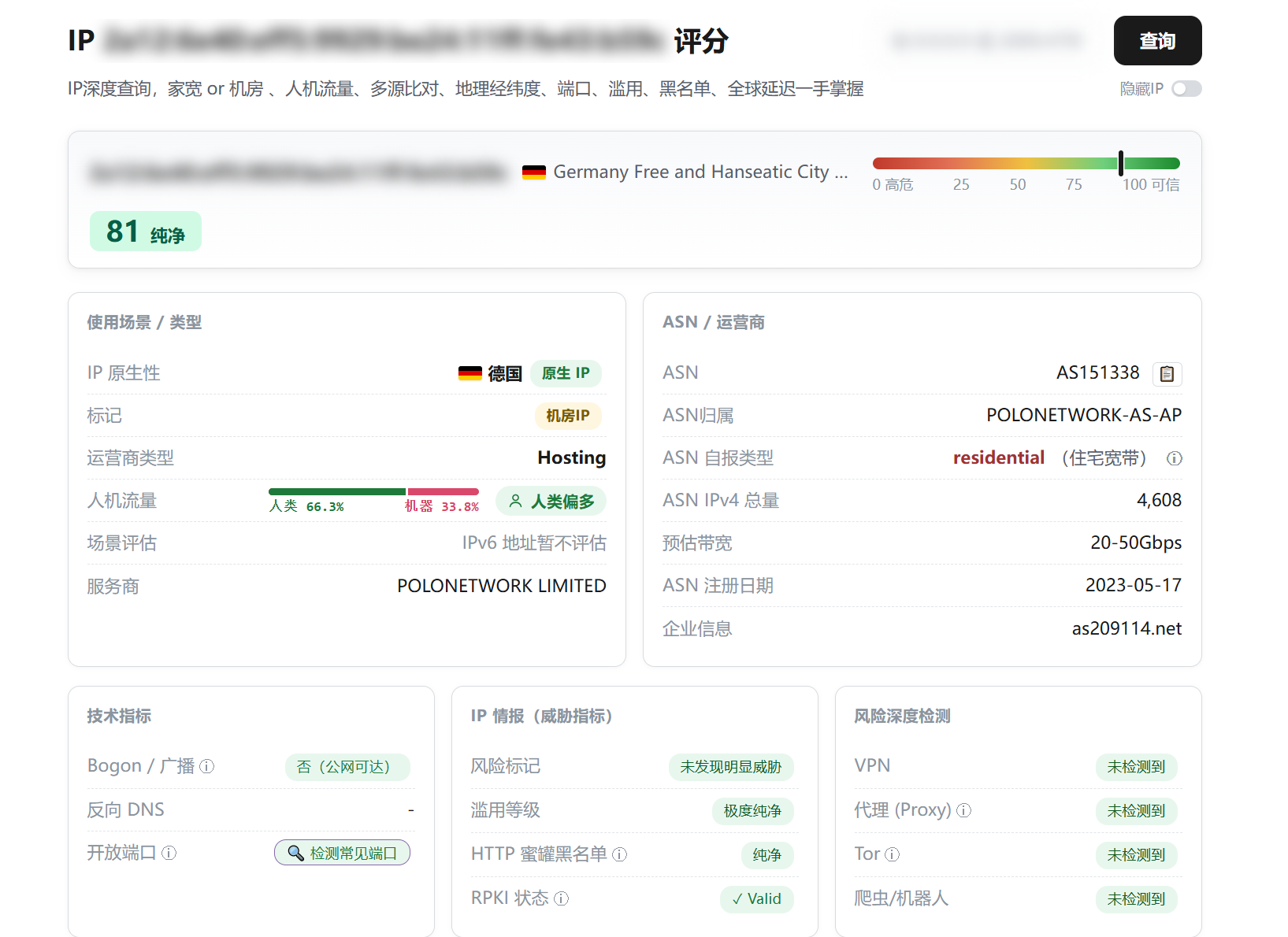The image size is (1288, 937).
Task: Open info icon next to 代理 (Proxy)
Action: [964, 810]
